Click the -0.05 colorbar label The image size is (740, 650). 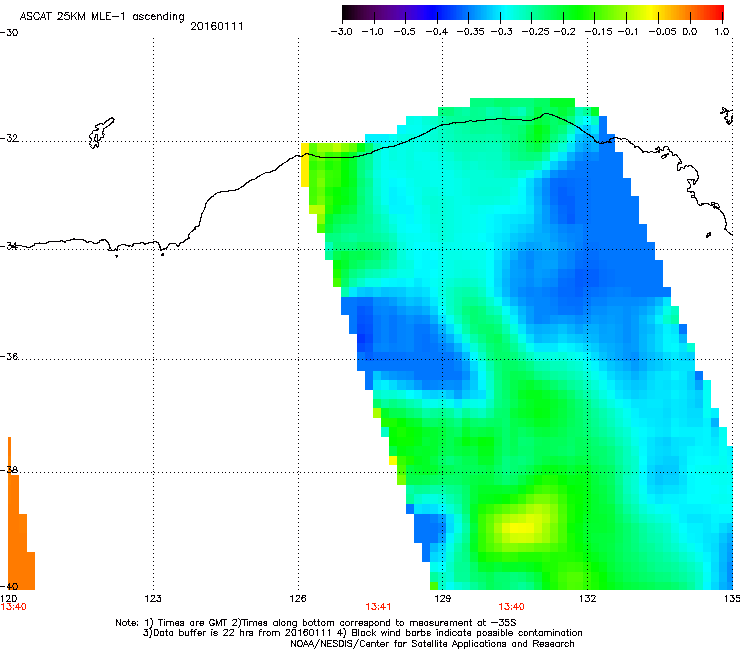point(662,32)
